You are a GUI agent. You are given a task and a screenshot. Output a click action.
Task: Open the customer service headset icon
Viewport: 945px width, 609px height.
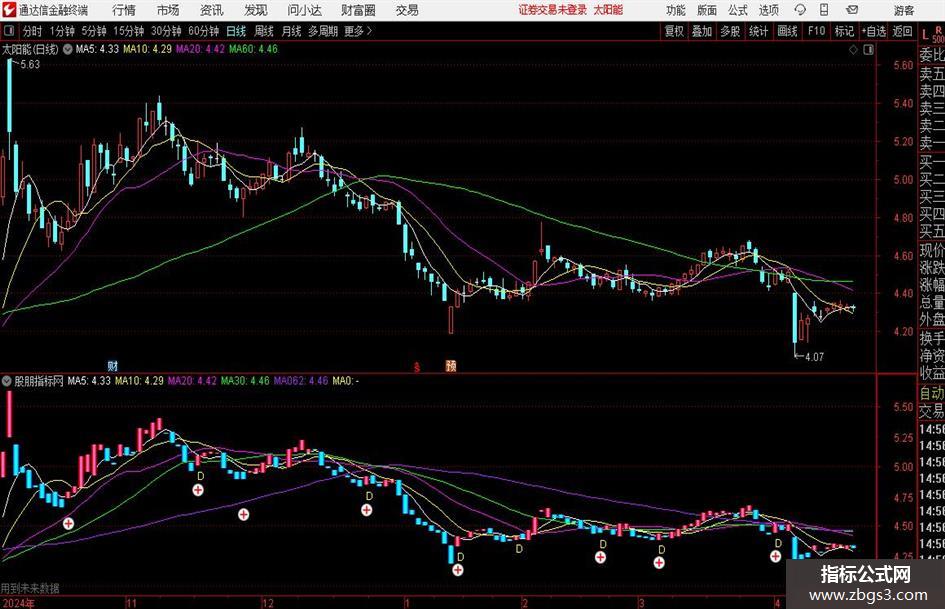[800, 10]
